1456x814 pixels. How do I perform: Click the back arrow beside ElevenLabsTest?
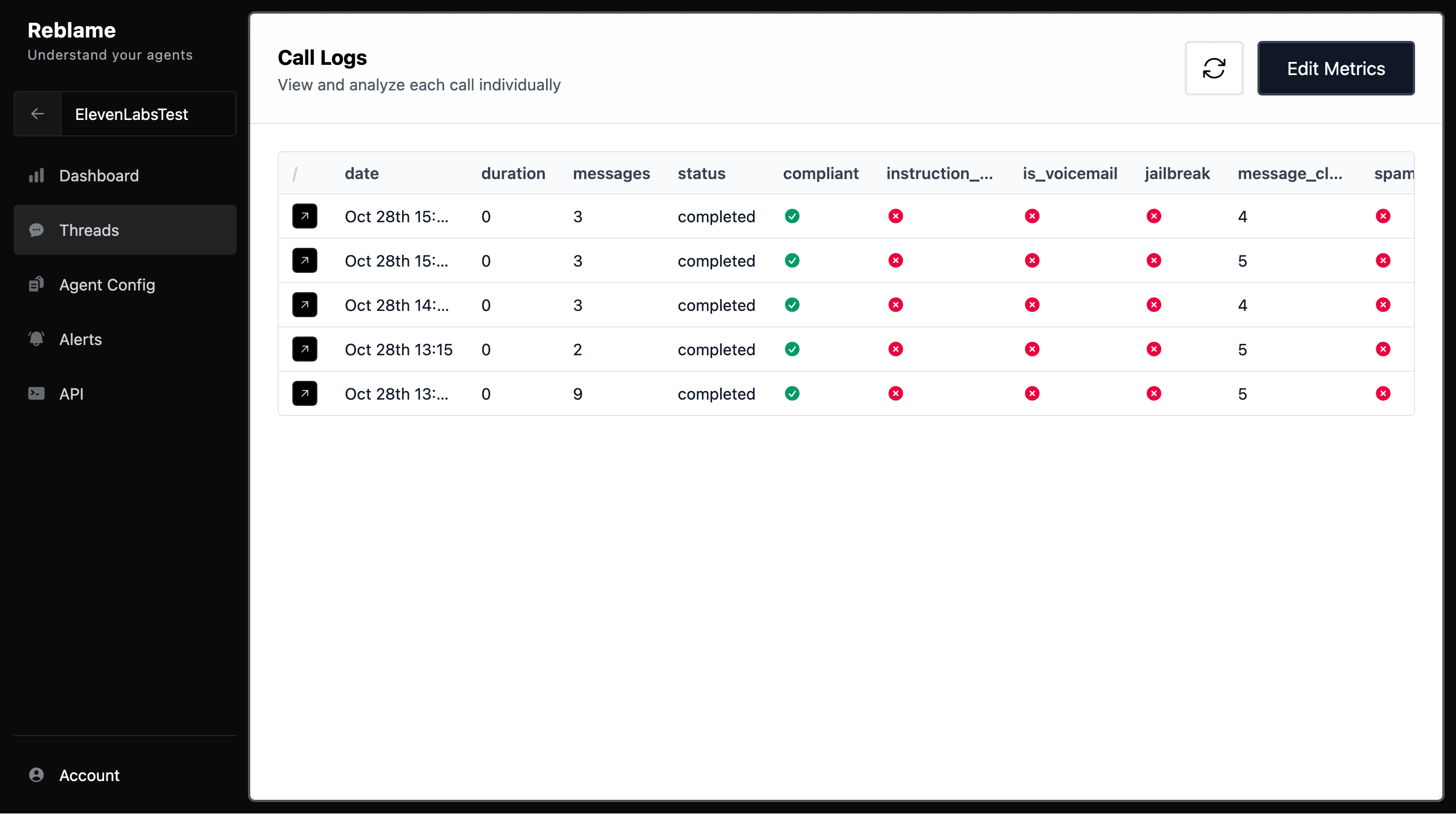point(38,114)
